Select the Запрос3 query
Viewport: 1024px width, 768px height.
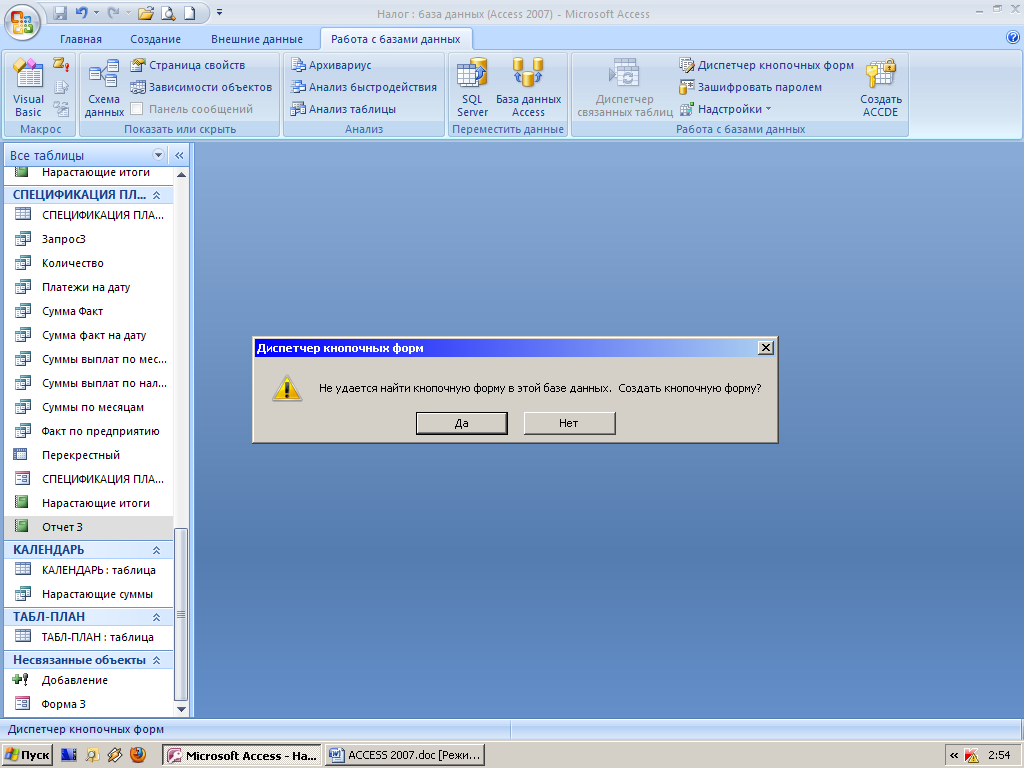[89, 239]
